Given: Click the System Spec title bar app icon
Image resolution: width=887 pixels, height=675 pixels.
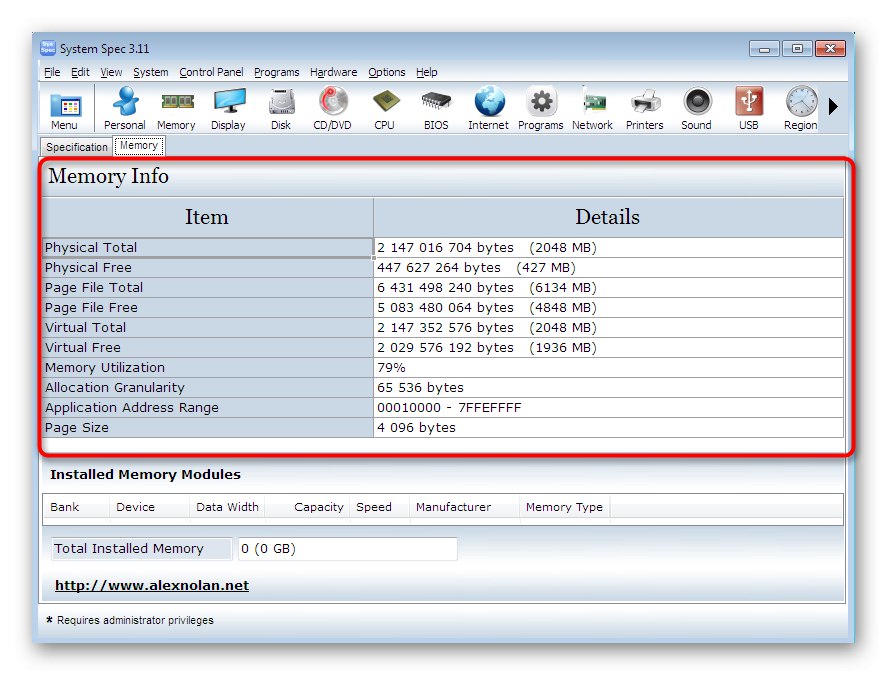Looking at the screenshot, I should 48,48.
